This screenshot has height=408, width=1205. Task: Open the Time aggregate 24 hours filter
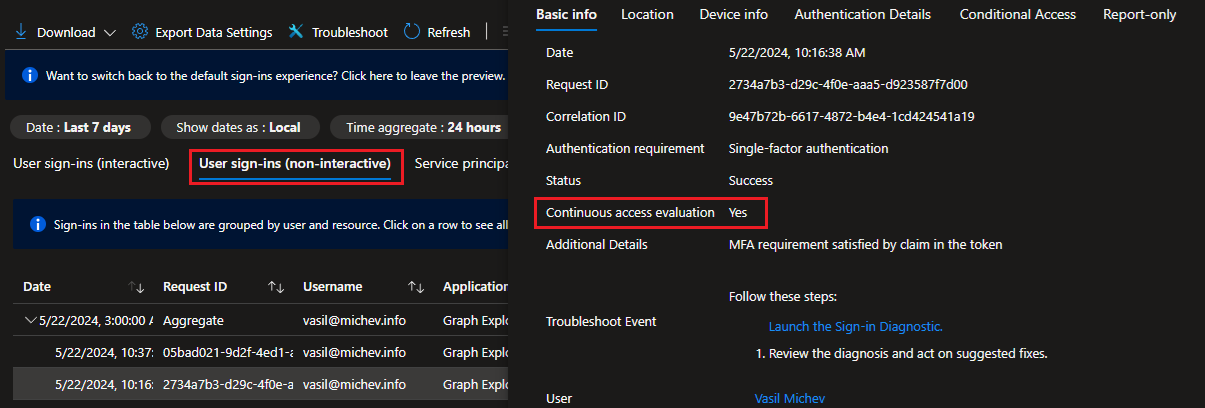click(422, 127)
